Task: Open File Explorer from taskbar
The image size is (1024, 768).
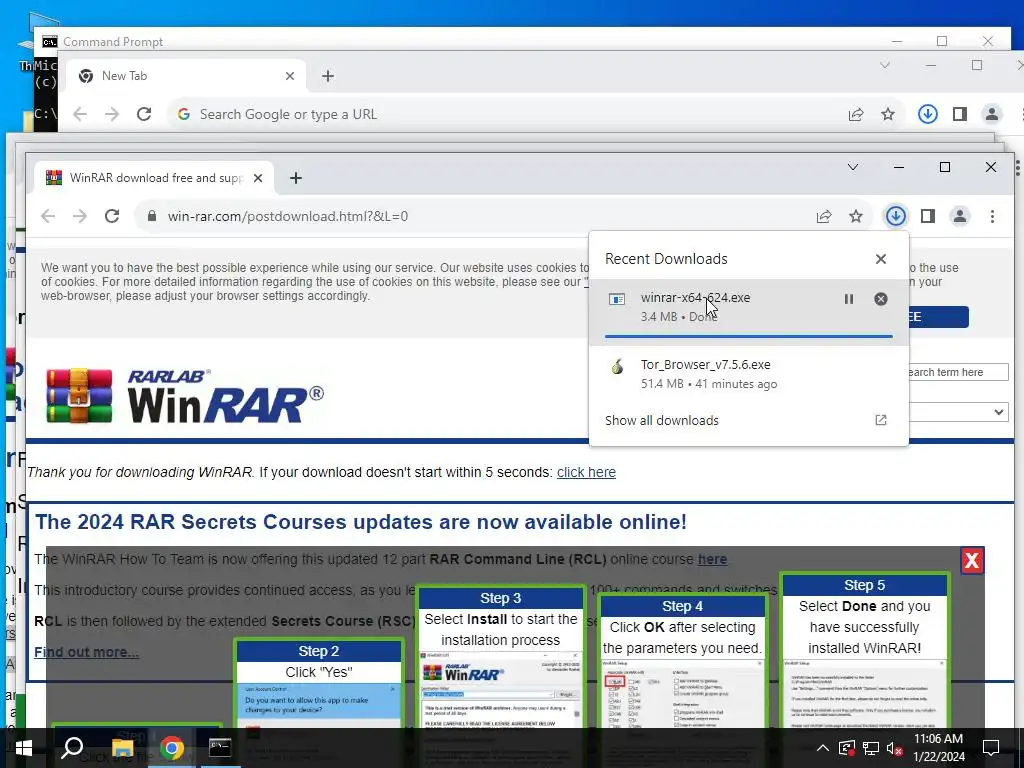Action: coord(122,748)
